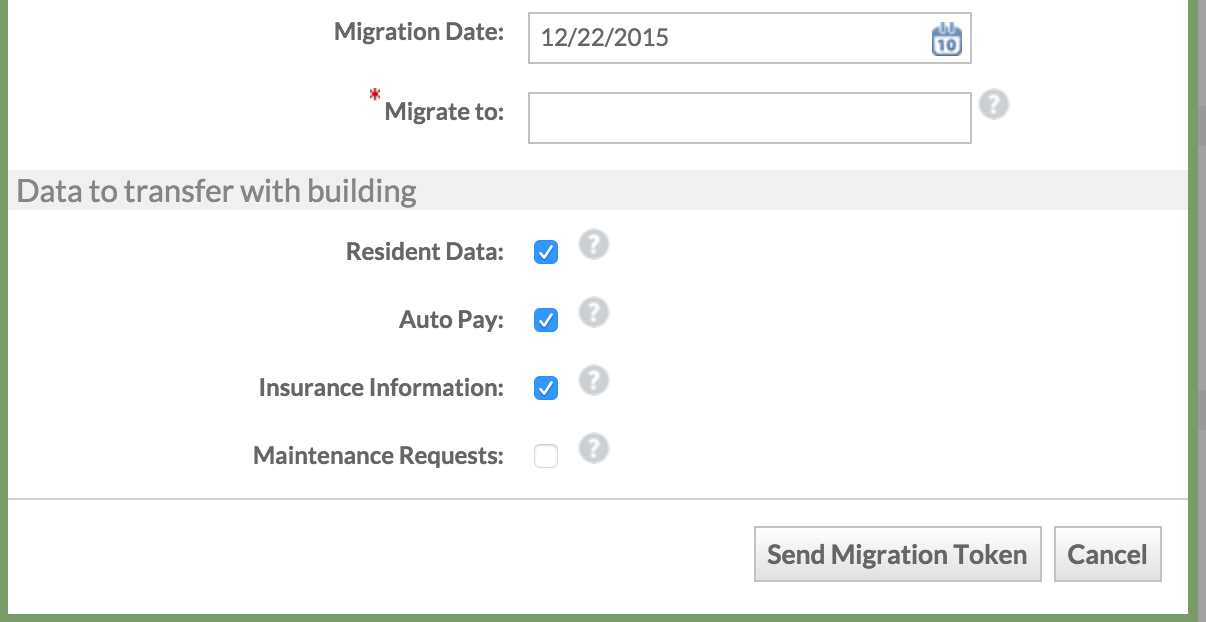
Task: Click the Resident Data label text
Action: click(x=424, y=252)
